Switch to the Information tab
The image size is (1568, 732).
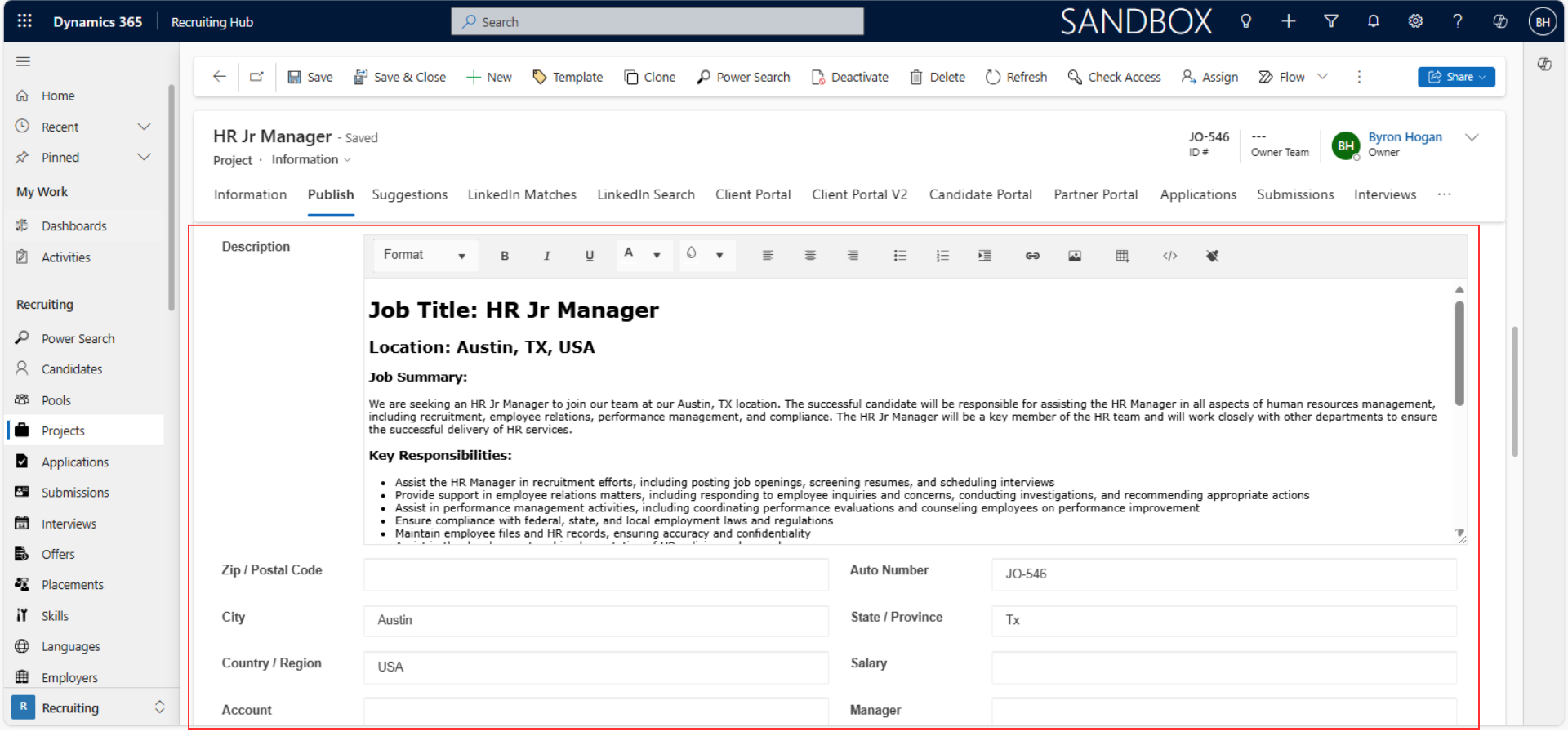250,194
